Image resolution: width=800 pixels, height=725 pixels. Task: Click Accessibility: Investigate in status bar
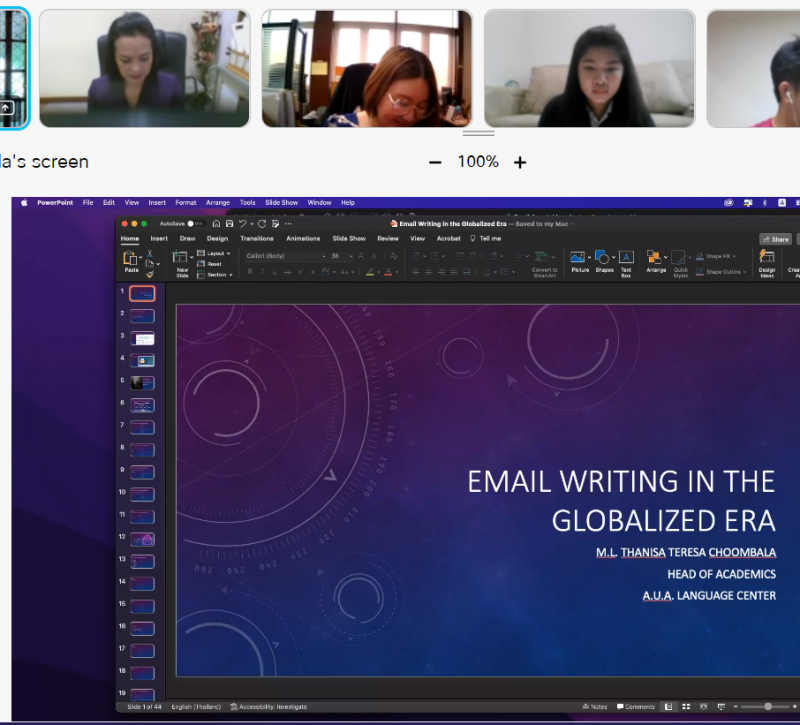click(x=269, y=707)
